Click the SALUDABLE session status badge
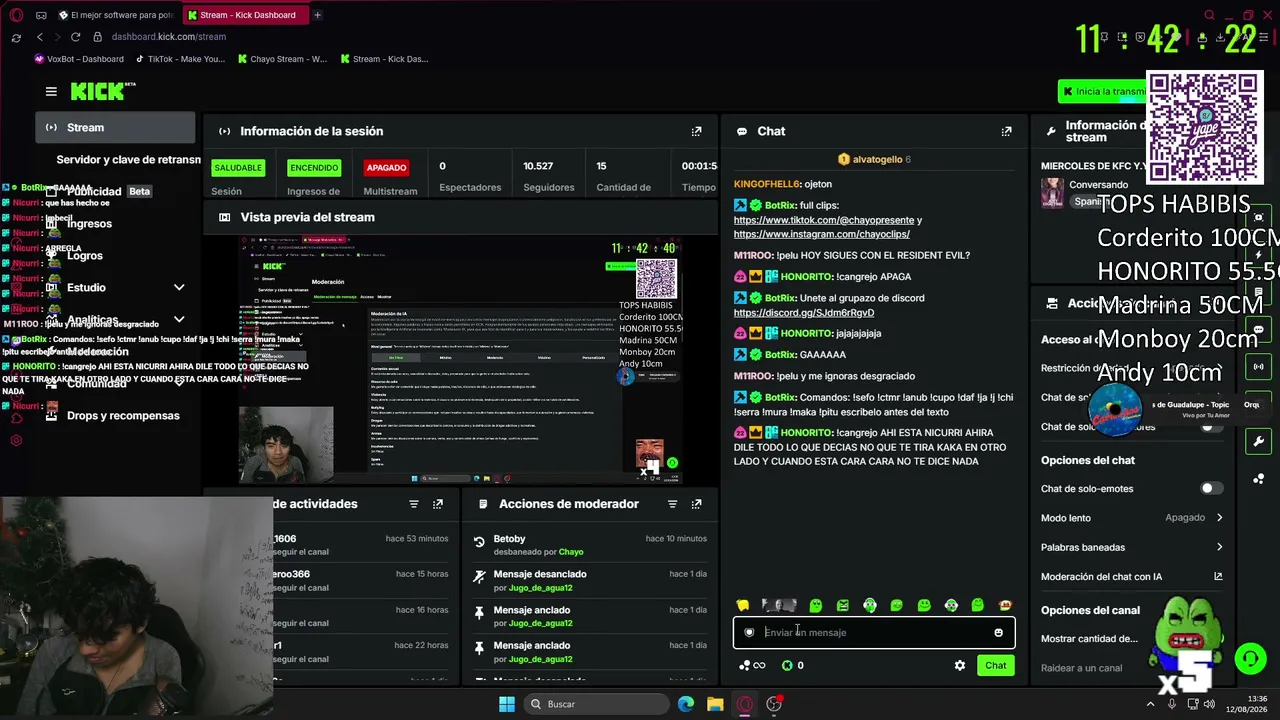The width and height of the screenshot is (1280, 720). (237, 168)
